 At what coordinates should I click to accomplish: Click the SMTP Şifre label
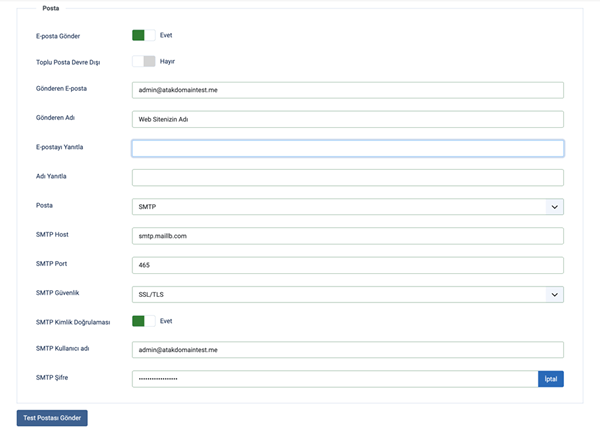coord(52,377)
